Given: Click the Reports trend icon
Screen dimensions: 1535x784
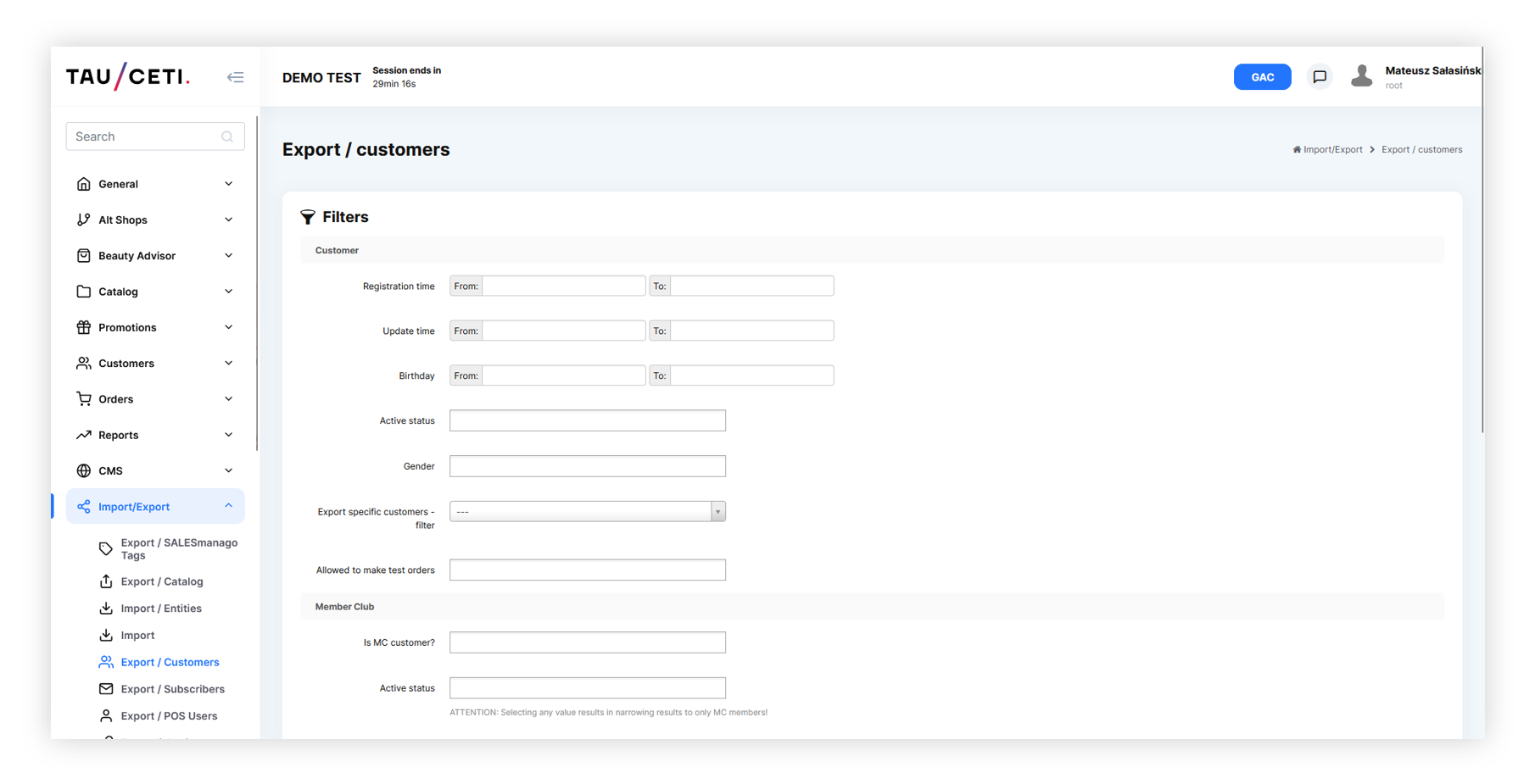Looking at the screenshot, I should (x=83, y=435).
